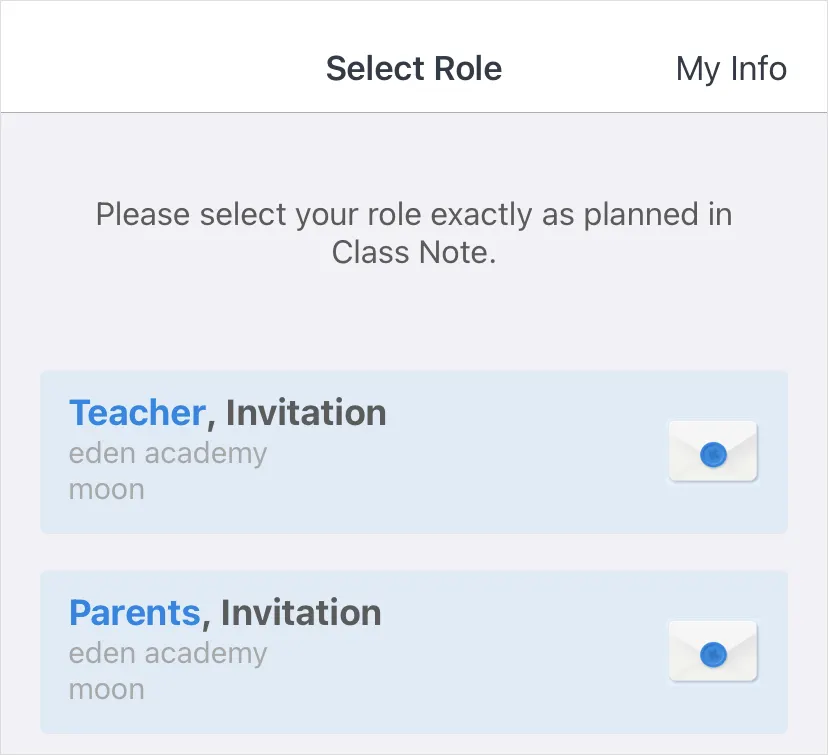The width and height of the screenshot is (828, 755).
Task: Click the word Invitation beside Parents
Action: (301, 612)
